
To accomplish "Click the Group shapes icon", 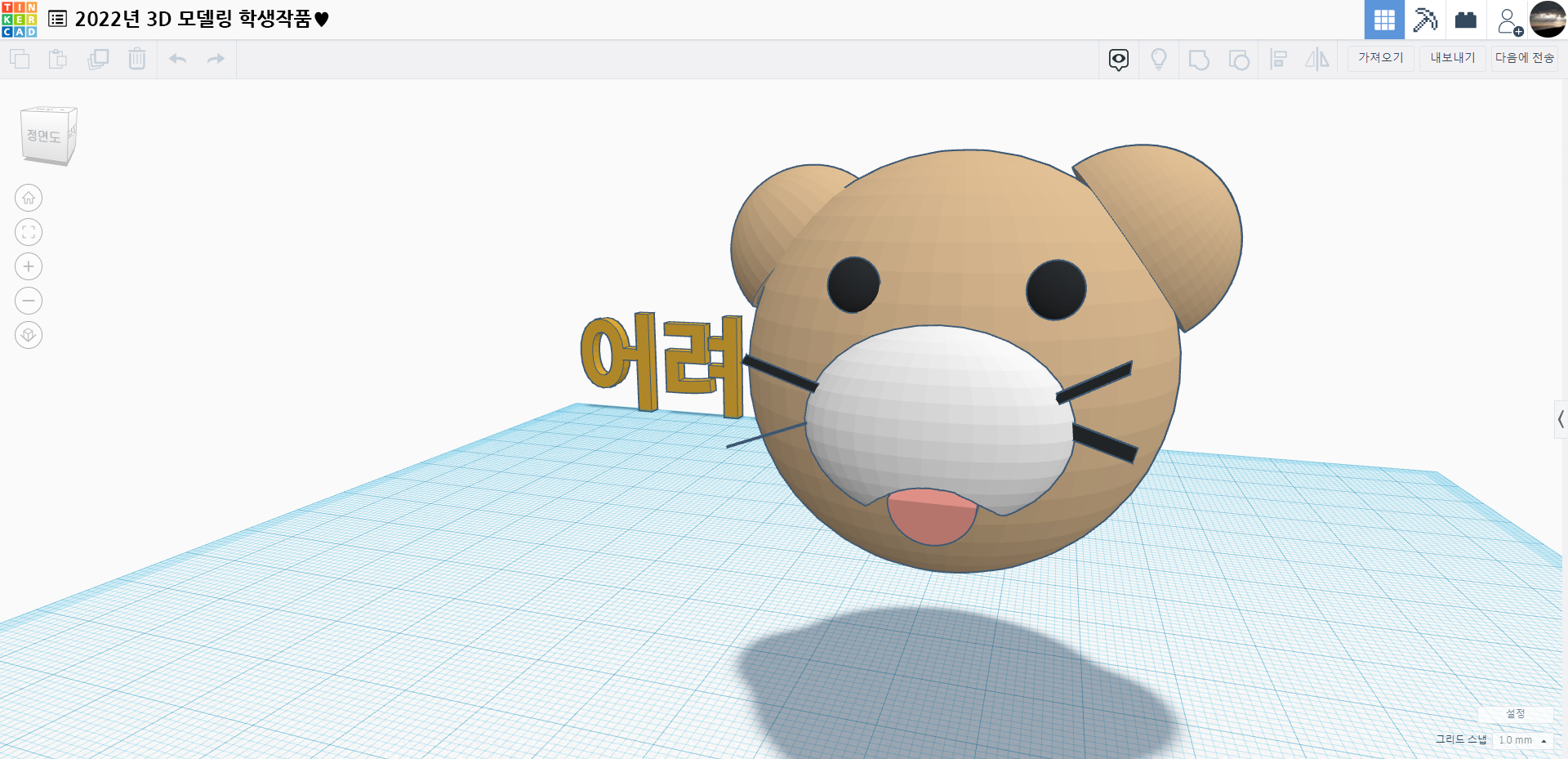I will click(x=1199, y=60).
